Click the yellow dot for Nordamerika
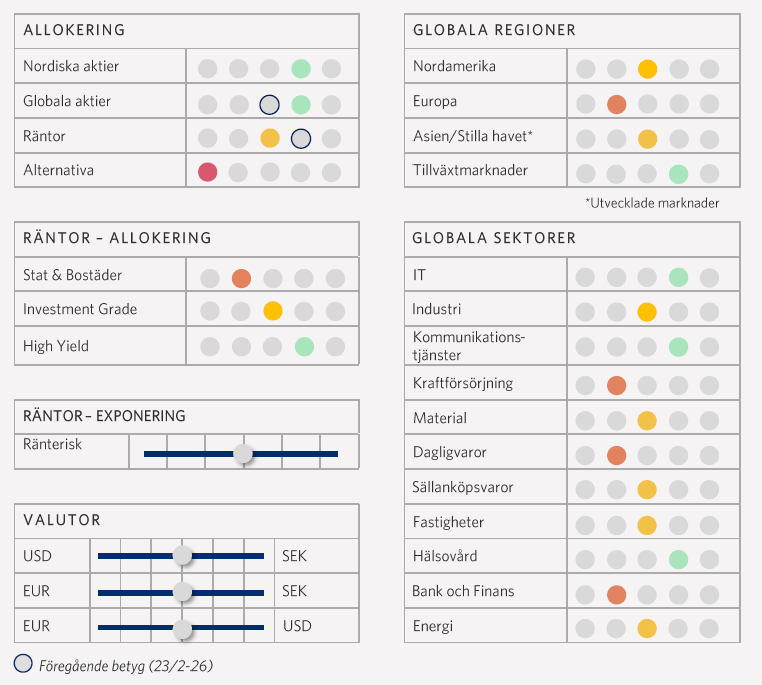This screenshot has width=762, height=685. (647, 70)
